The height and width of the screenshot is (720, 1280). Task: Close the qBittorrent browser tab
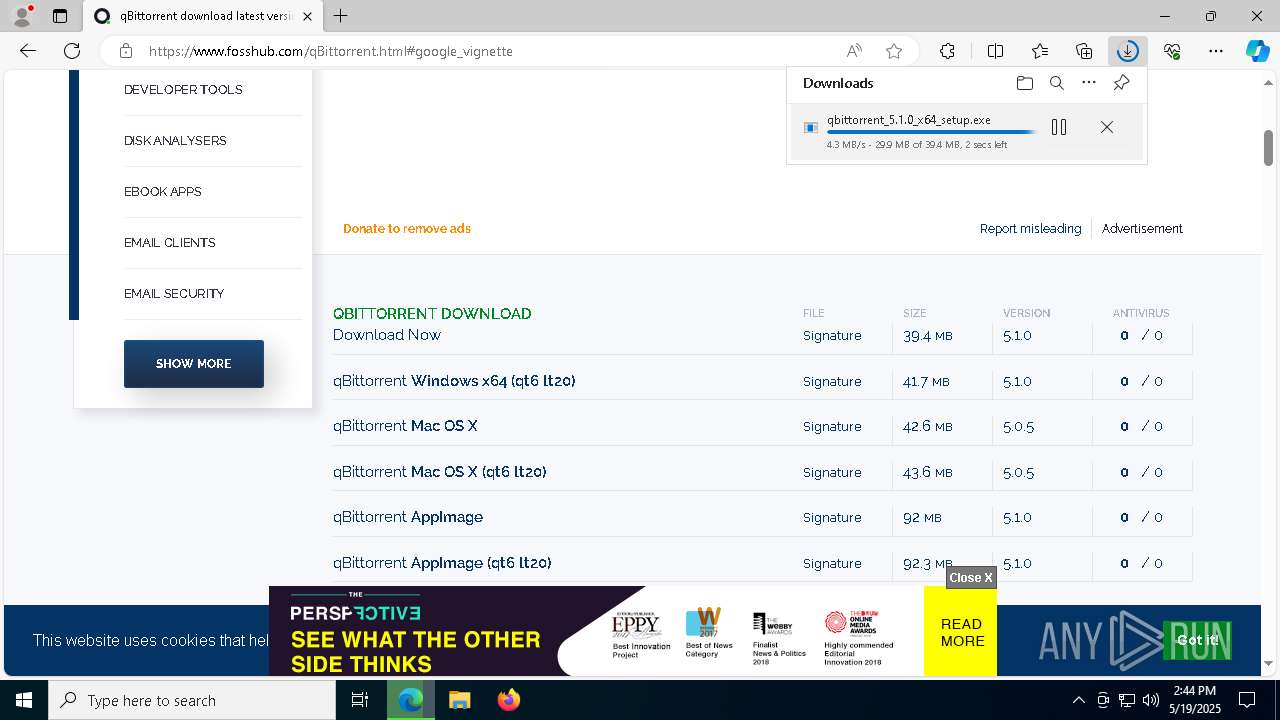[x=308, y=16]
